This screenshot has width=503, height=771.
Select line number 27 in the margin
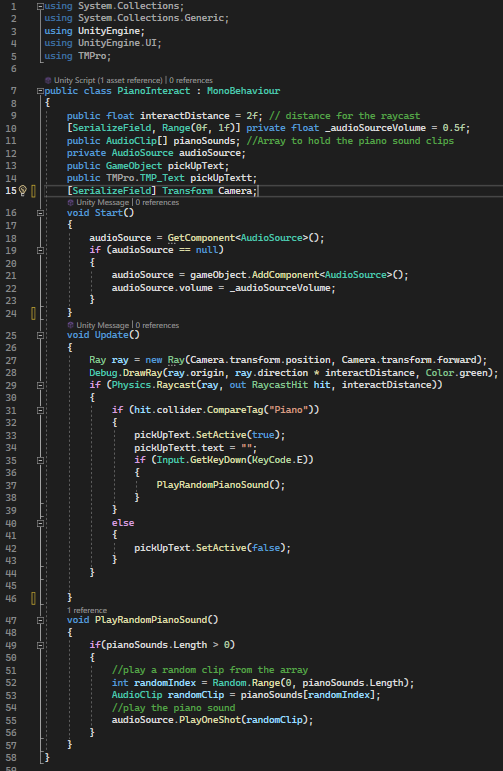pyautogui.click(x=11, y=360)
